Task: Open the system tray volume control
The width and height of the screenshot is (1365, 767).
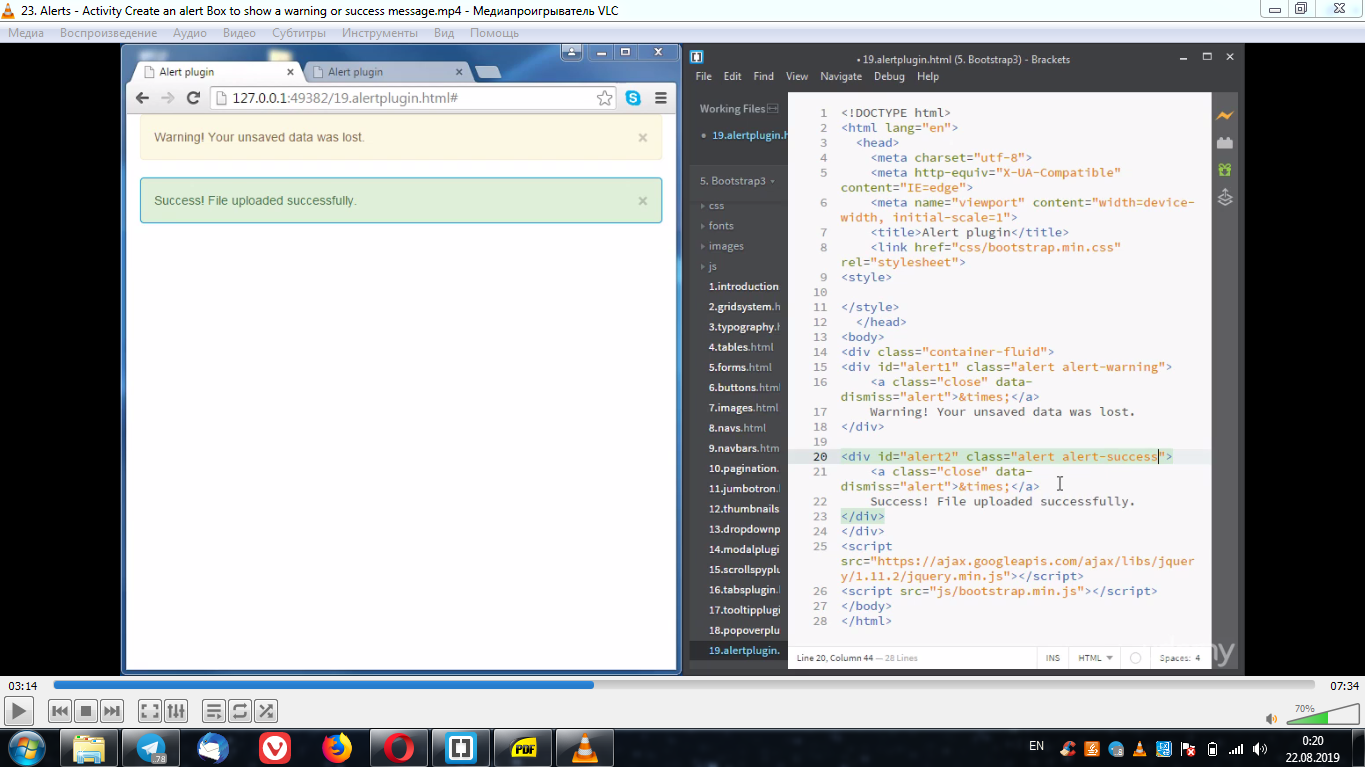Action: (x=1260, y=749)
